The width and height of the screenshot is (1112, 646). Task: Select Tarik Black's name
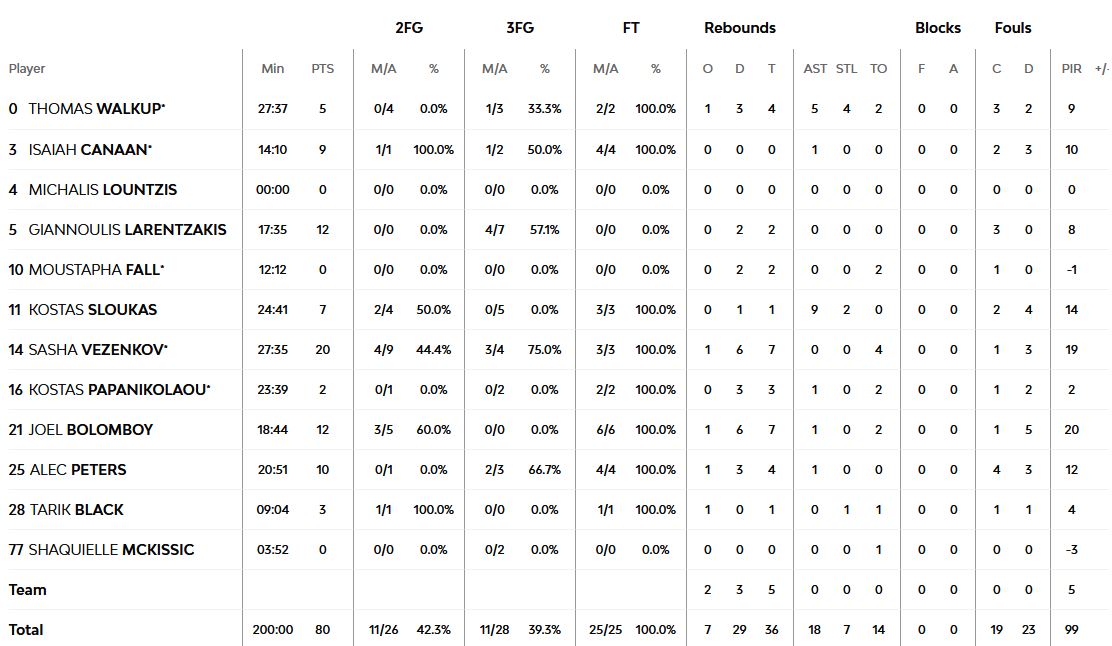pyautogui.click(x=76, y=509)
